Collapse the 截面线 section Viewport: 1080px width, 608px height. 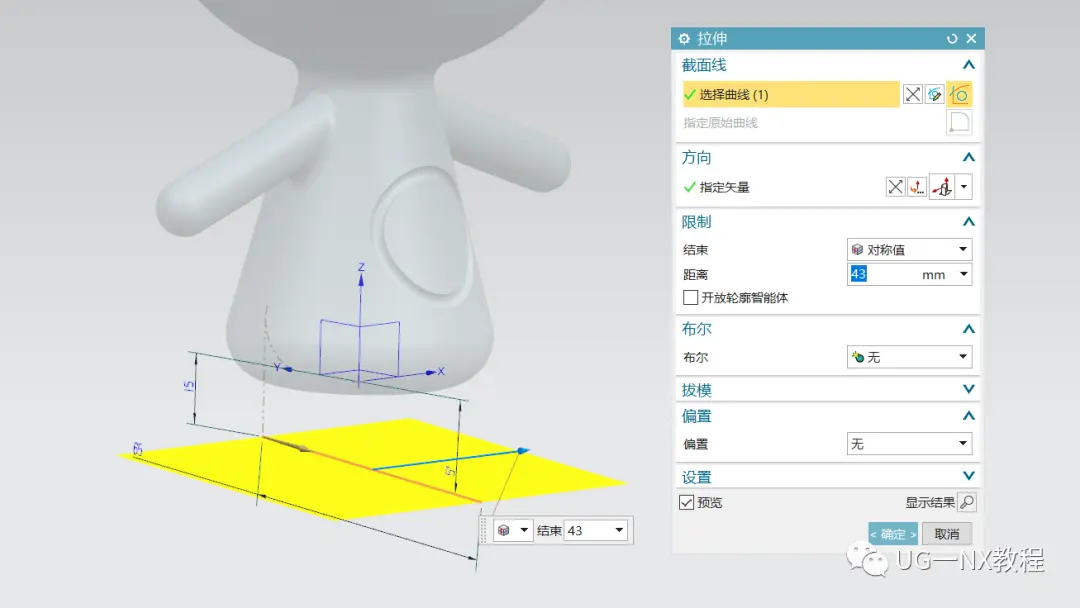pos(968,65)
